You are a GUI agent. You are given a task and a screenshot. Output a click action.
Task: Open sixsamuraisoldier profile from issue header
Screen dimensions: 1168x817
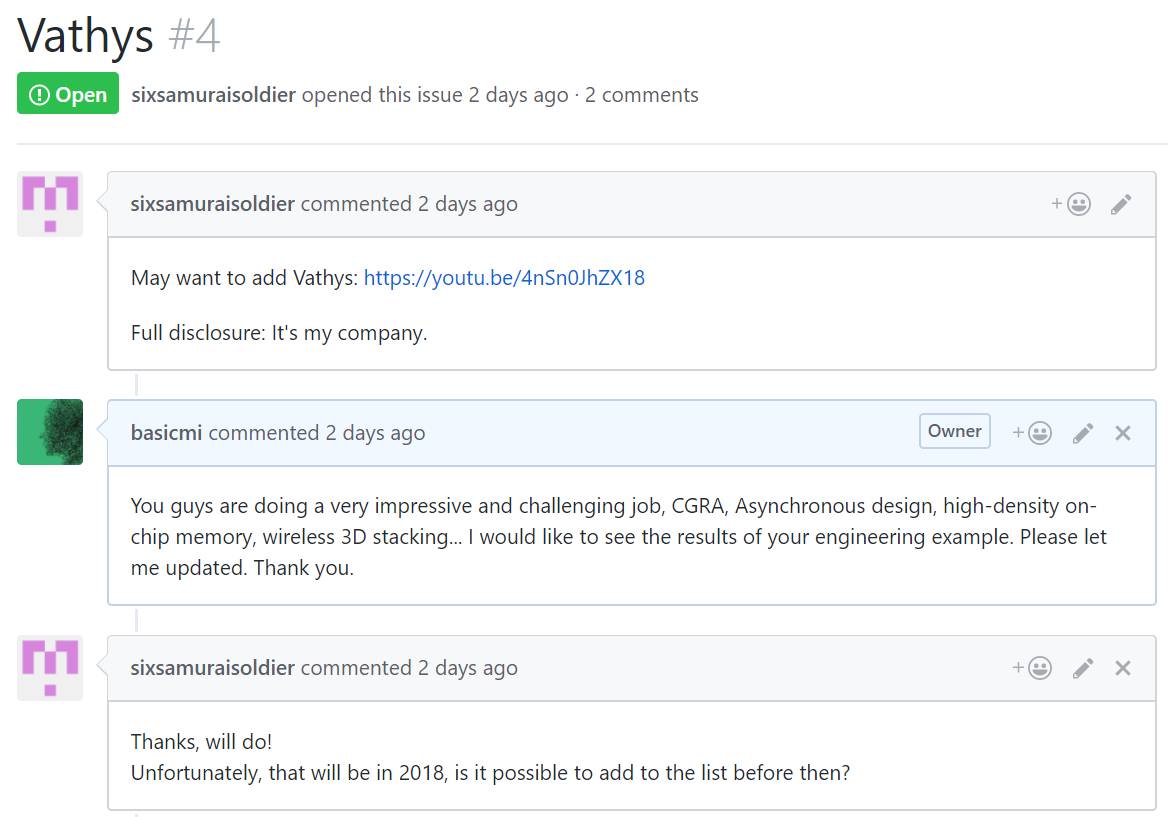coord(213,95)
